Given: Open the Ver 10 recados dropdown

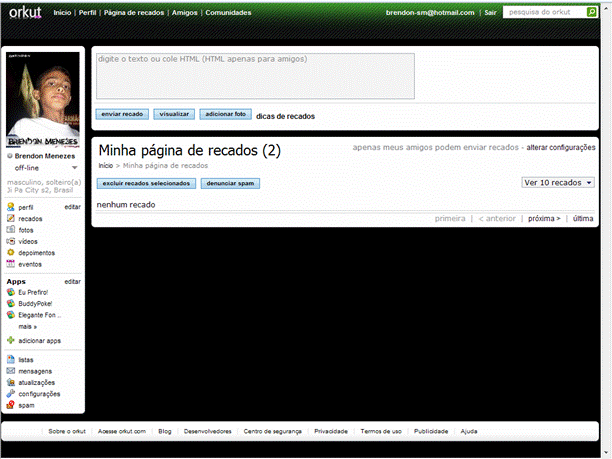Looking at the screenshot, I should click(558, 183).
